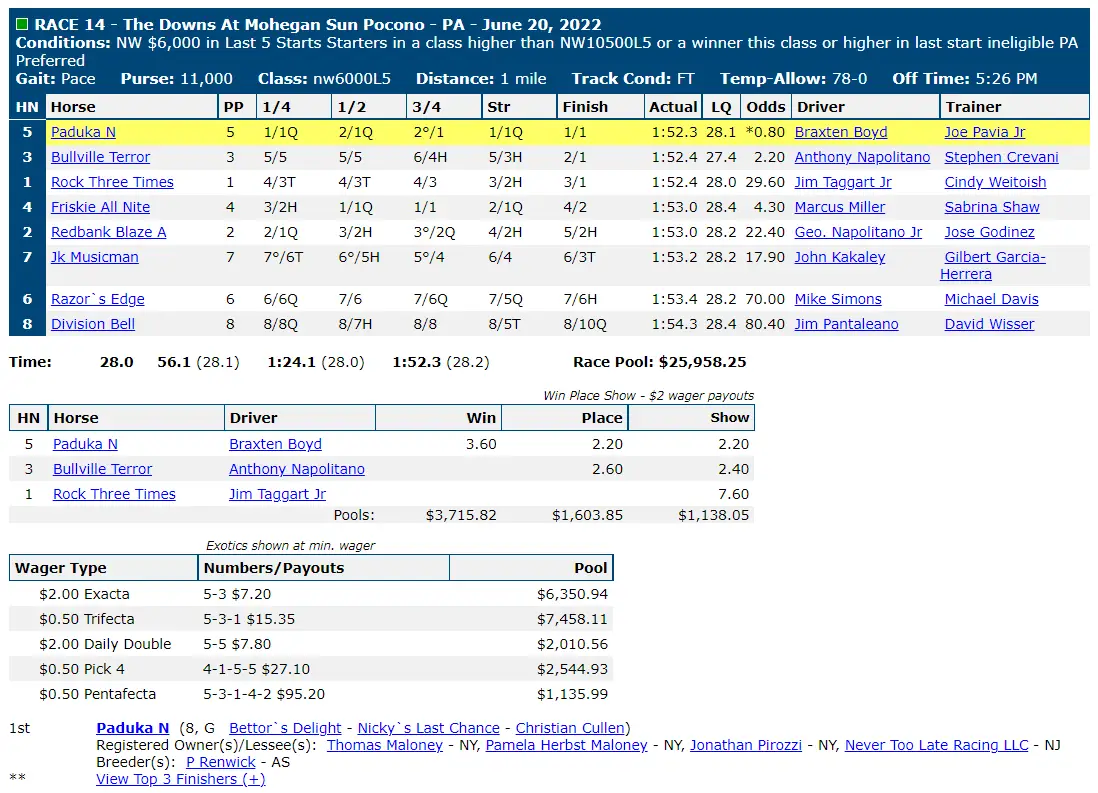Click the Horse column header in race results
Image resolution: width=1098 pixels, height=793 pixels.
click(x=132, y=107)
